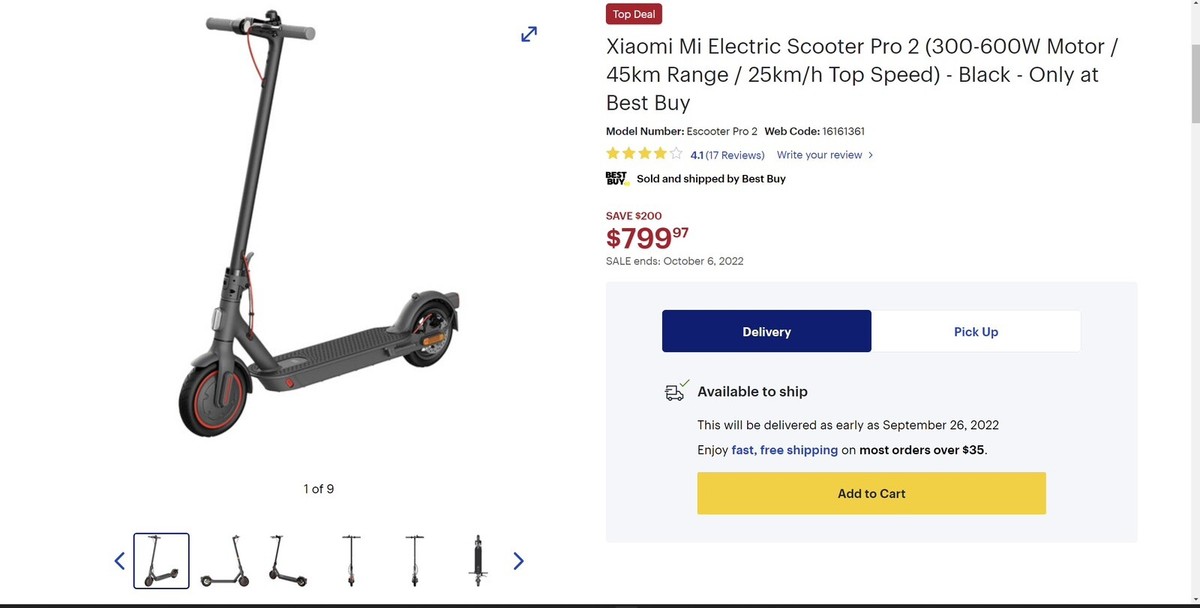Click Write your review

819,154
